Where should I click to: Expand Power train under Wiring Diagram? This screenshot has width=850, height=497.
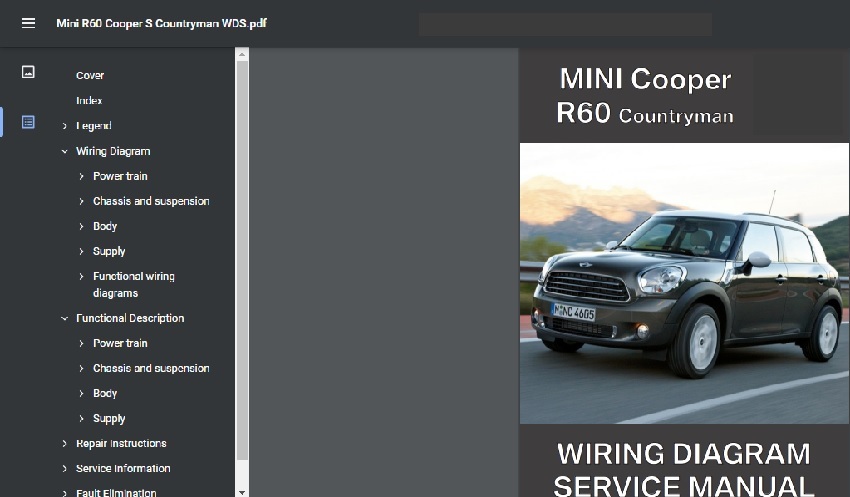pos(81,176)
